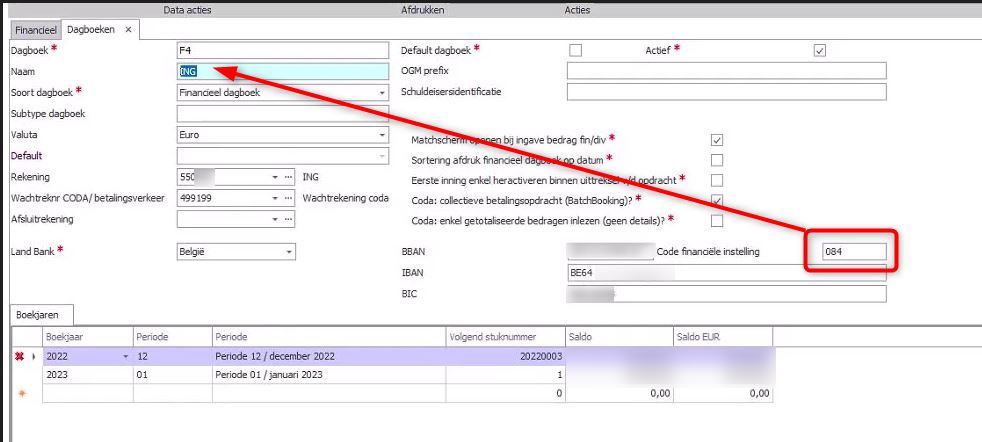
Task: Open the Valuta dropdown showing Euro
Action: [381, 135]
